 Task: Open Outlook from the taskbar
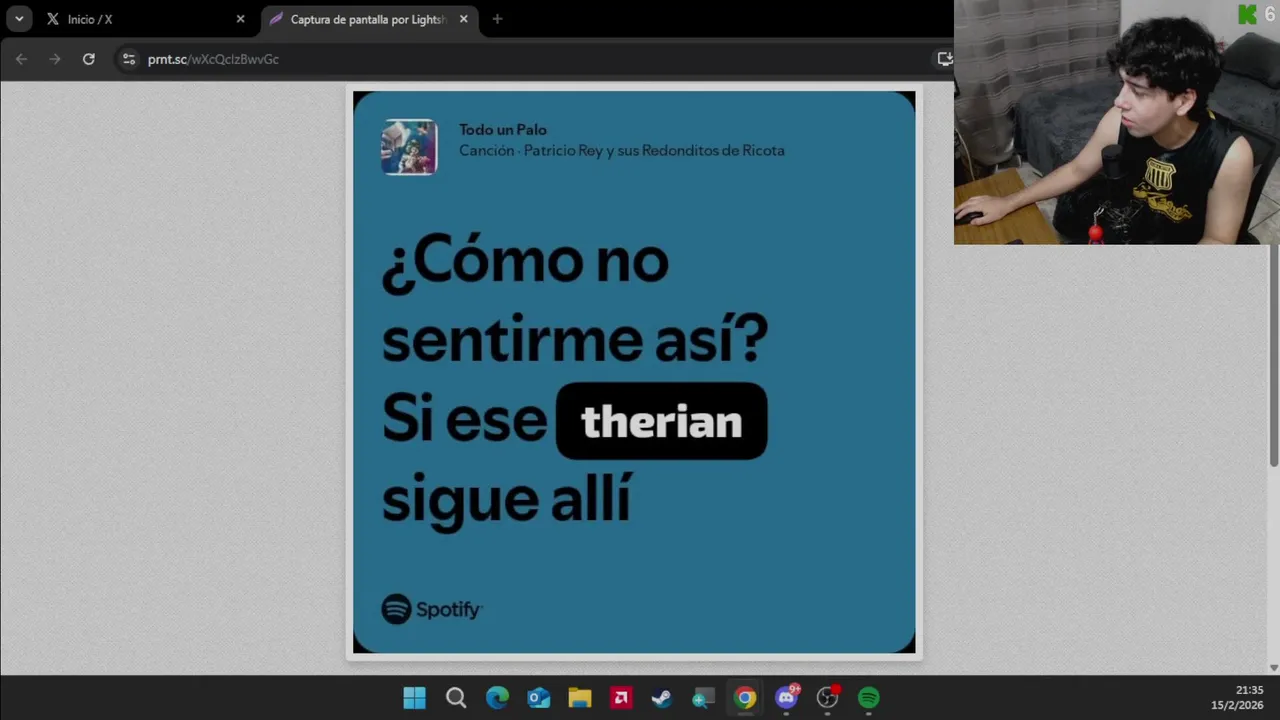coord(538,698)
